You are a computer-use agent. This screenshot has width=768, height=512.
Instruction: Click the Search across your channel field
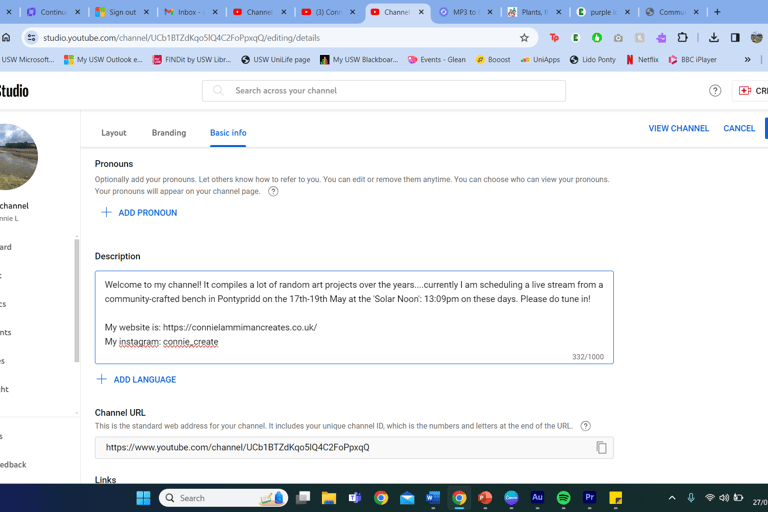pyautogui.click(x=384, y=91)
